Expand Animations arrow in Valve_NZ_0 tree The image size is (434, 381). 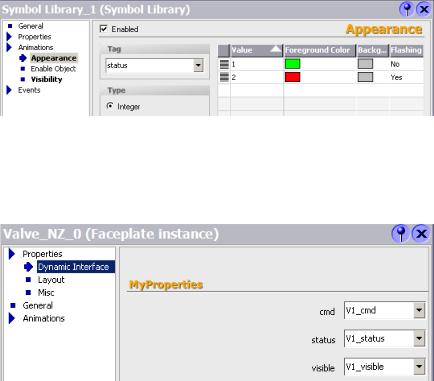(x=12, y=318)
